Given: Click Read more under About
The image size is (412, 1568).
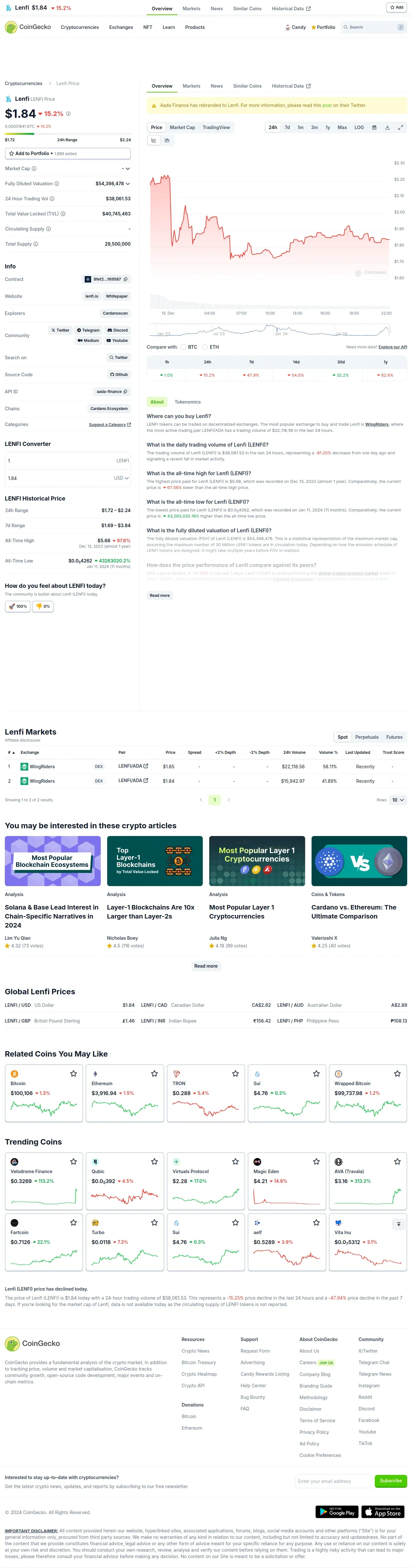Looking at the screenshot, I should click(x=160, y=596).
